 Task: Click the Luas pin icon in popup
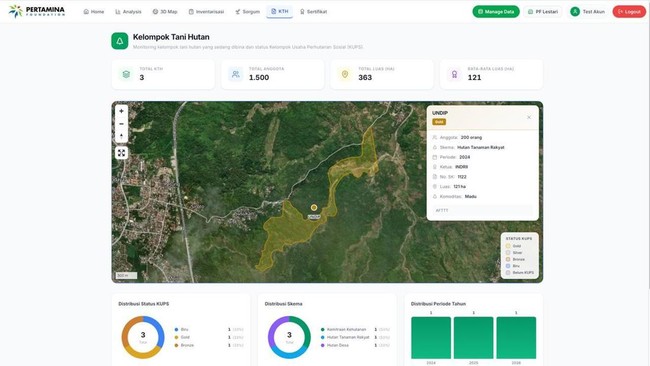coord(434,187)
